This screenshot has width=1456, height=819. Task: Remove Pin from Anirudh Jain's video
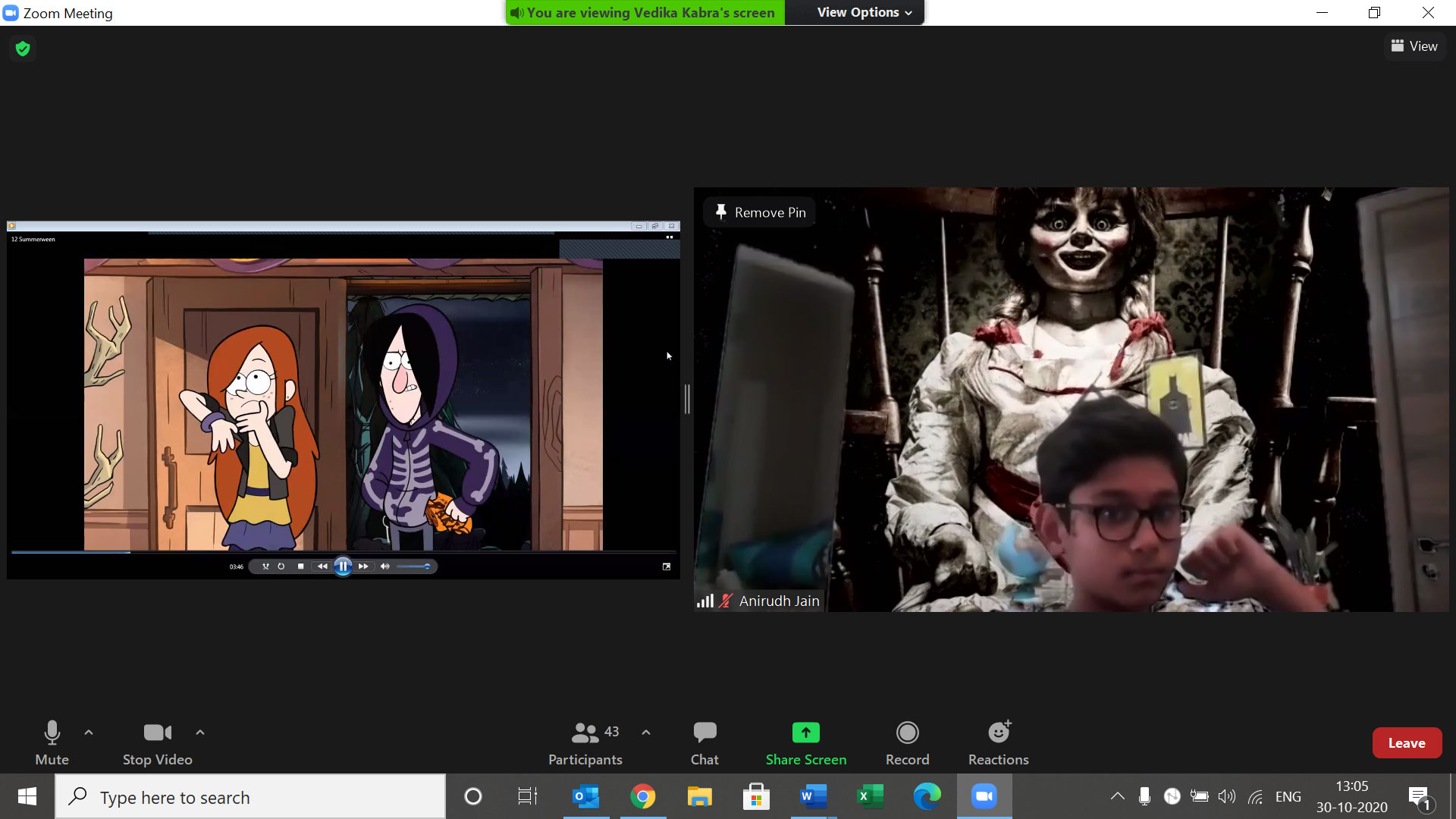pyautogui.click(x=761, y=212)
